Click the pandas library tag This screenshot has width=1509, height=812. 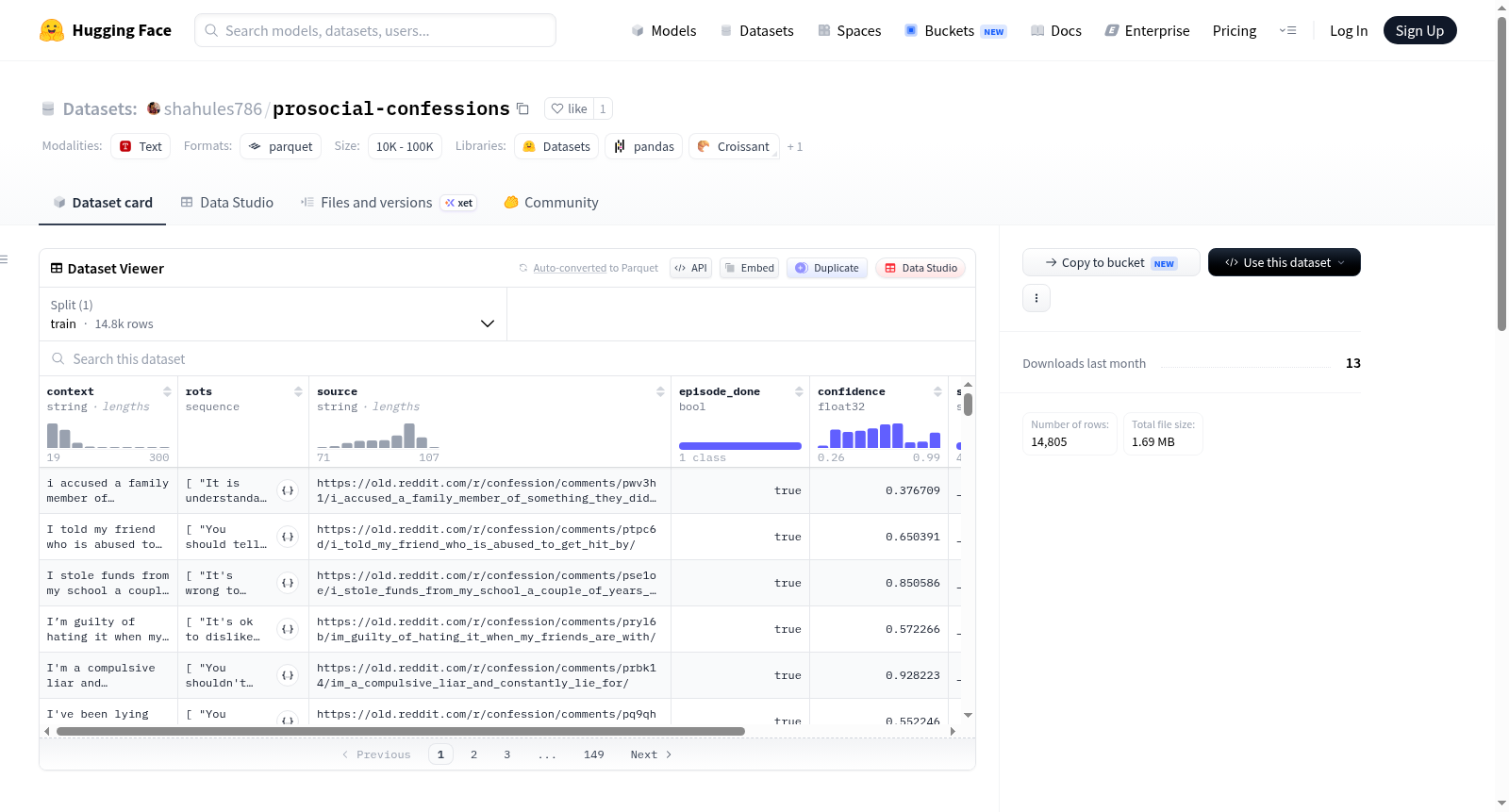(644, 146)
